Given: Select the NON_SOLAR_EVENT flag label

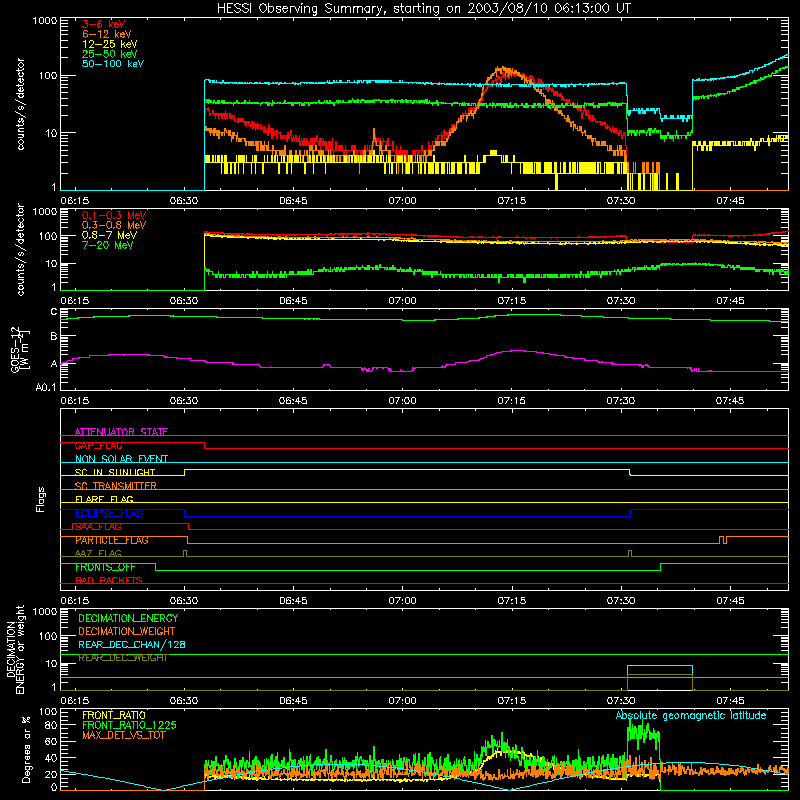Looking at the screenshot, I should click(x=121, y=459).
